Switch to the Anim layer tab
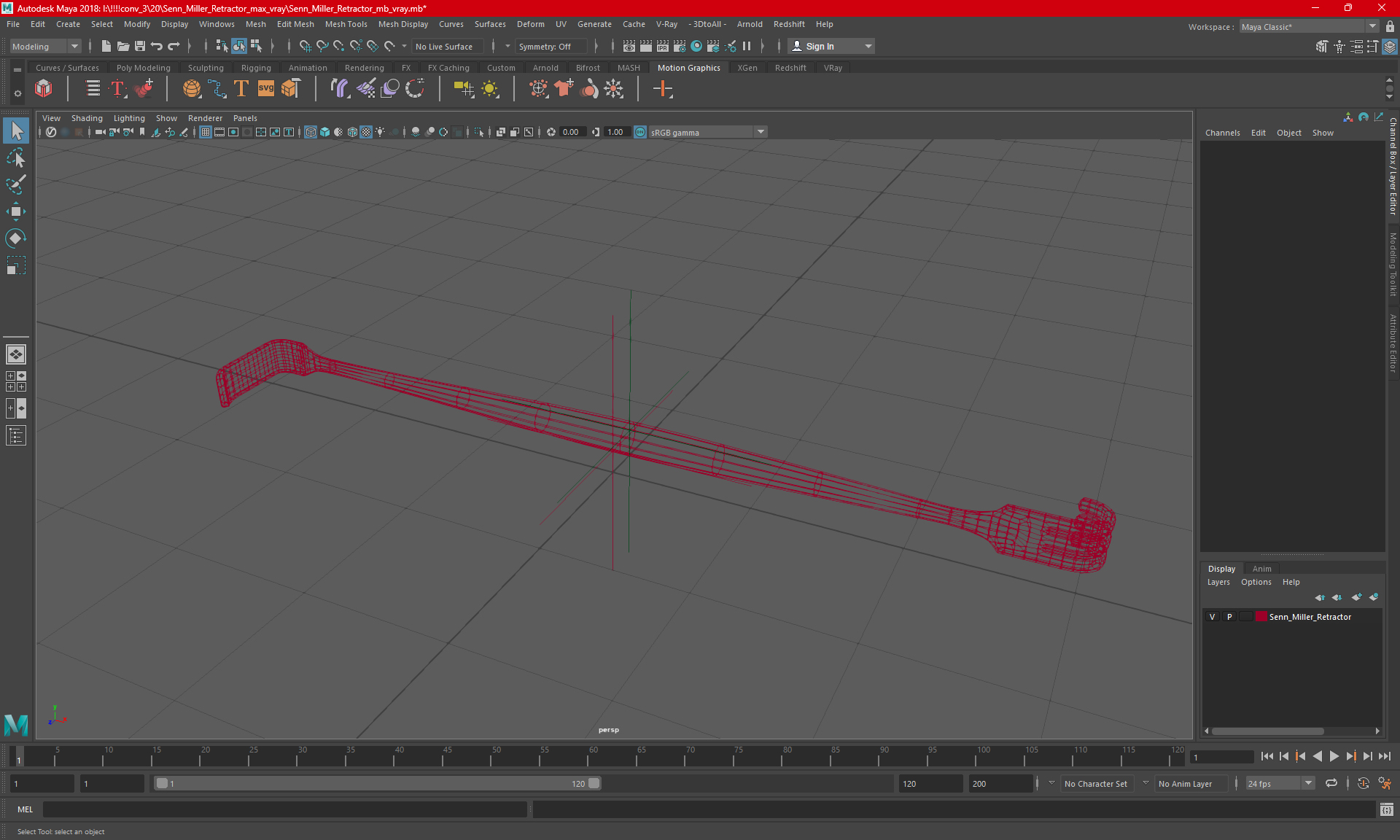This screenshot has width=1400, height=840. point(1261,569)
